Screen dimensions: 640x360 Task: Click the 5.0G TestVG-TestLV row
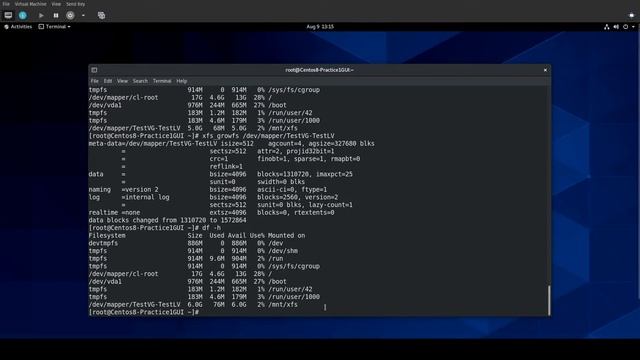(193, 128)
